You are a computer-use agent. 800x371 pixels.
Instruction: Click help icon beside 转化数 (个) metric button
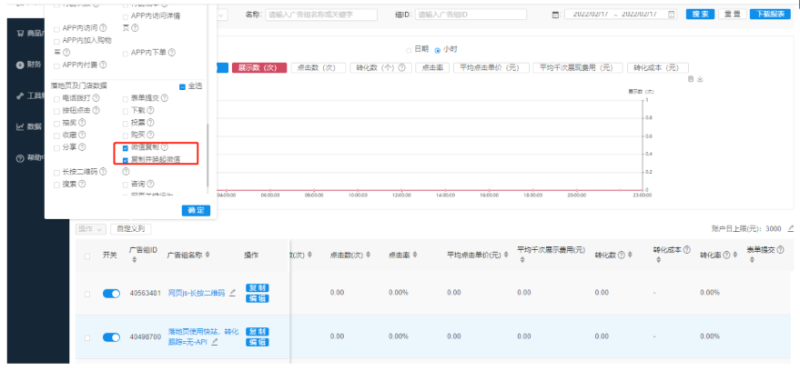click(x=403, y=68)
